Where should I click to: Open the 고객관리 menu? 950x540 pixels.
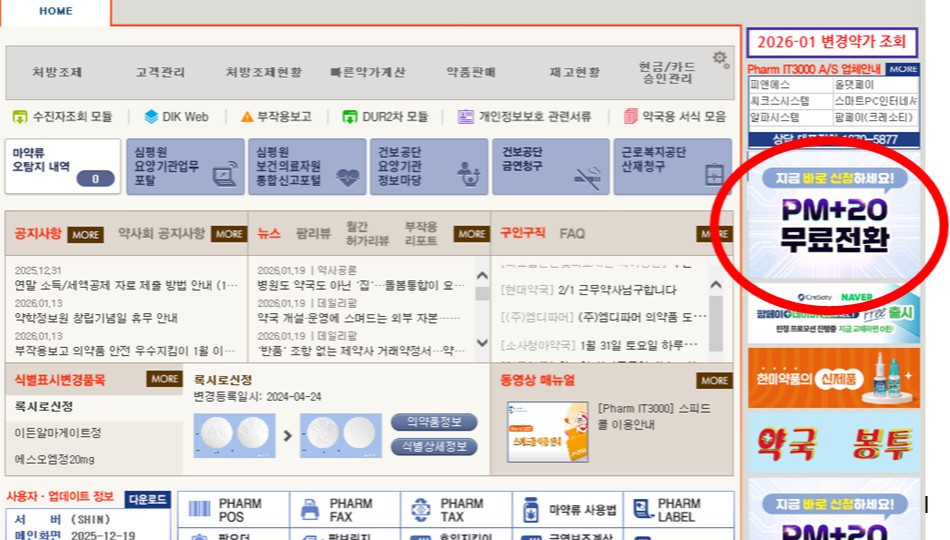[x=160, y=72]
